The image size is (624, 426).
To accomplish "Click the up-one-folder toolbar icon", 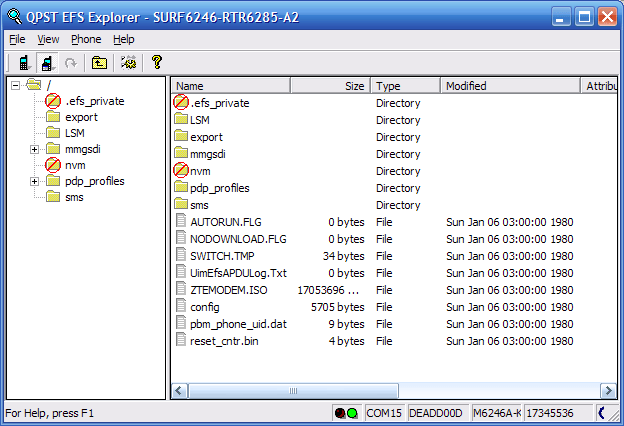I will click(99, 63).
